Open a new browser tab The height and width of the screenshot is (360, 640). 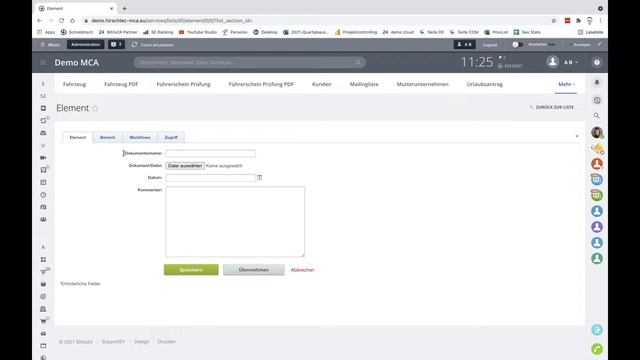124,8
